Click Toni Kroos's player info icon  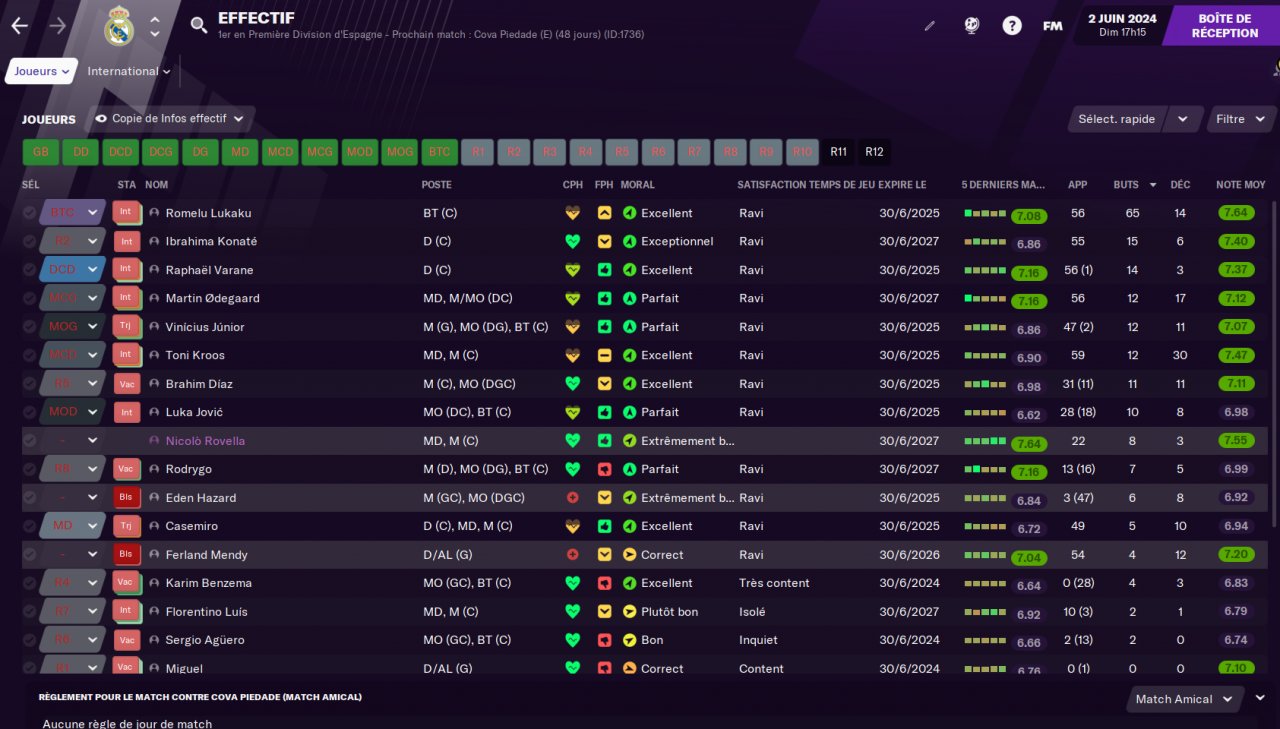click(154, 355)
